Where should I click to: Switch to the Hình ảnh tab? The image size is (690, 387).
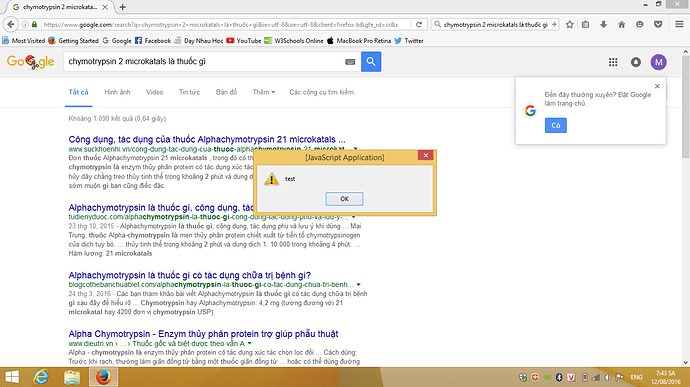tap(117, 92)
